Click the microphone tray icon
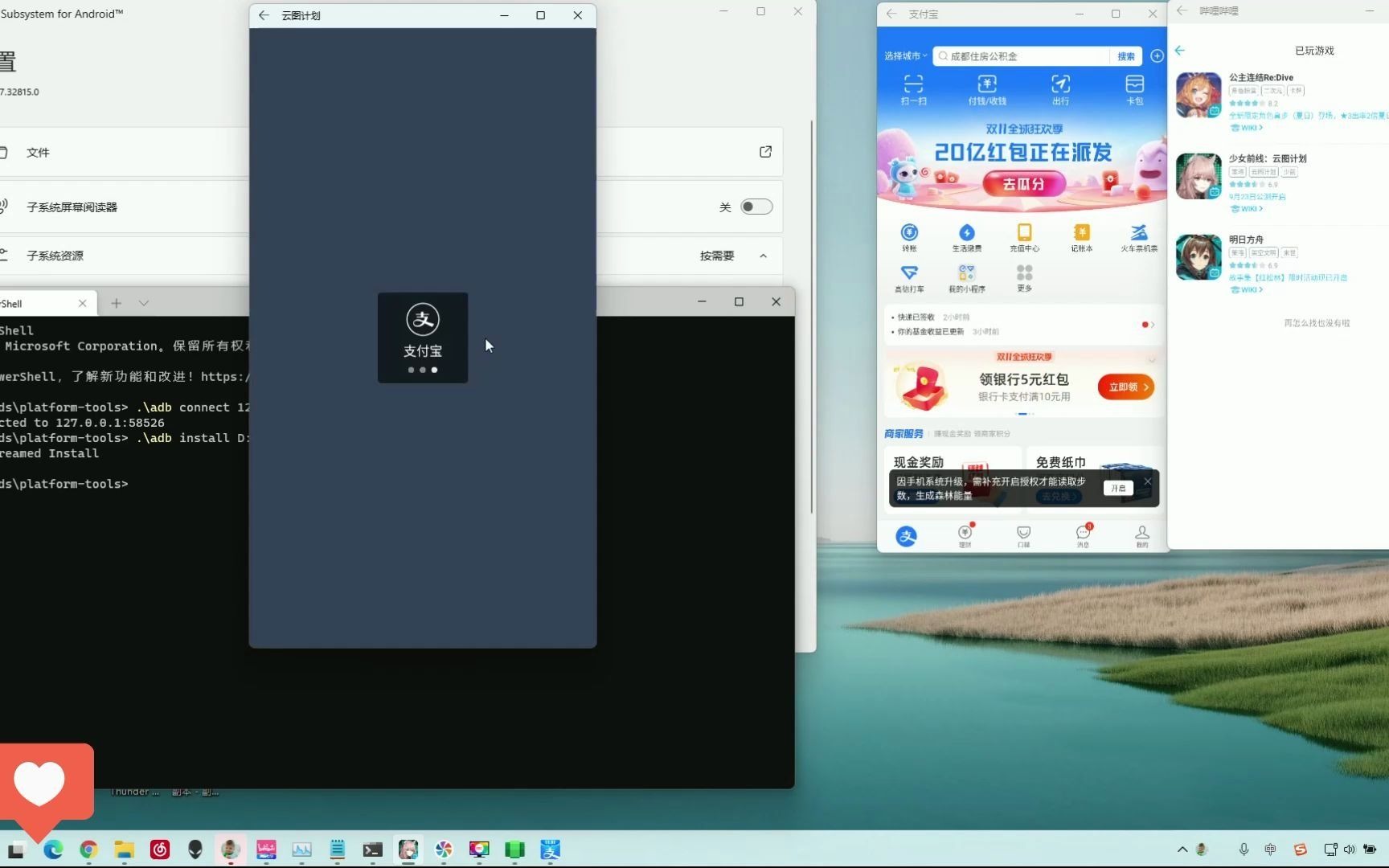 [x=1244, y=850]
